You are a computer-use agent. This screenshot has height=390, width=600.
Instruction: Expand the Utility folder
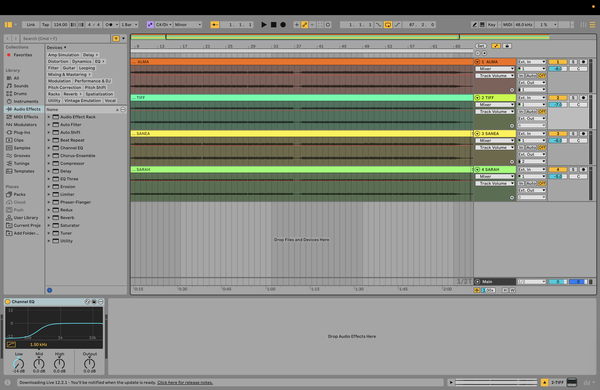[x=49, y=241]
